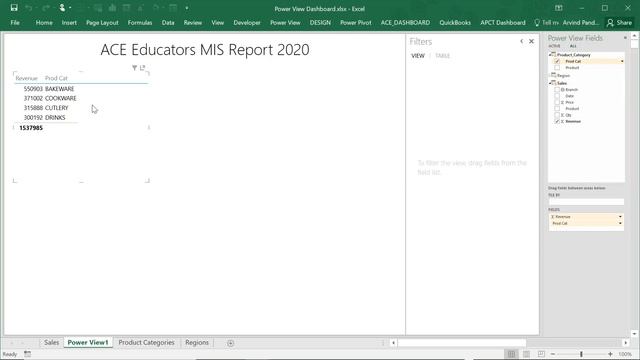Viewport: 640px width, 360px height.
Task: Open the Formulas ribbon tab
Action: click(140, 23)
